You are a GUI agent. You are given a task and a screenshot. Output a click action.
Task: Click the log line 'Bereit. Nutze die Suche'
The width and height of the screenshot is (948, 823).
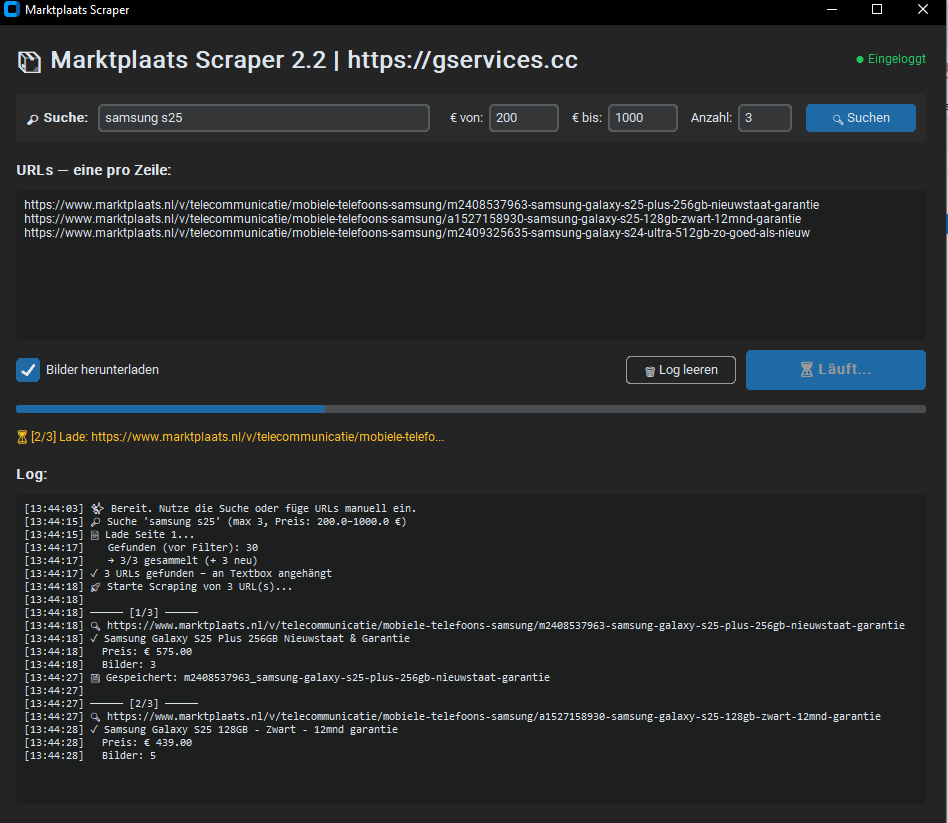click(220, 509)
